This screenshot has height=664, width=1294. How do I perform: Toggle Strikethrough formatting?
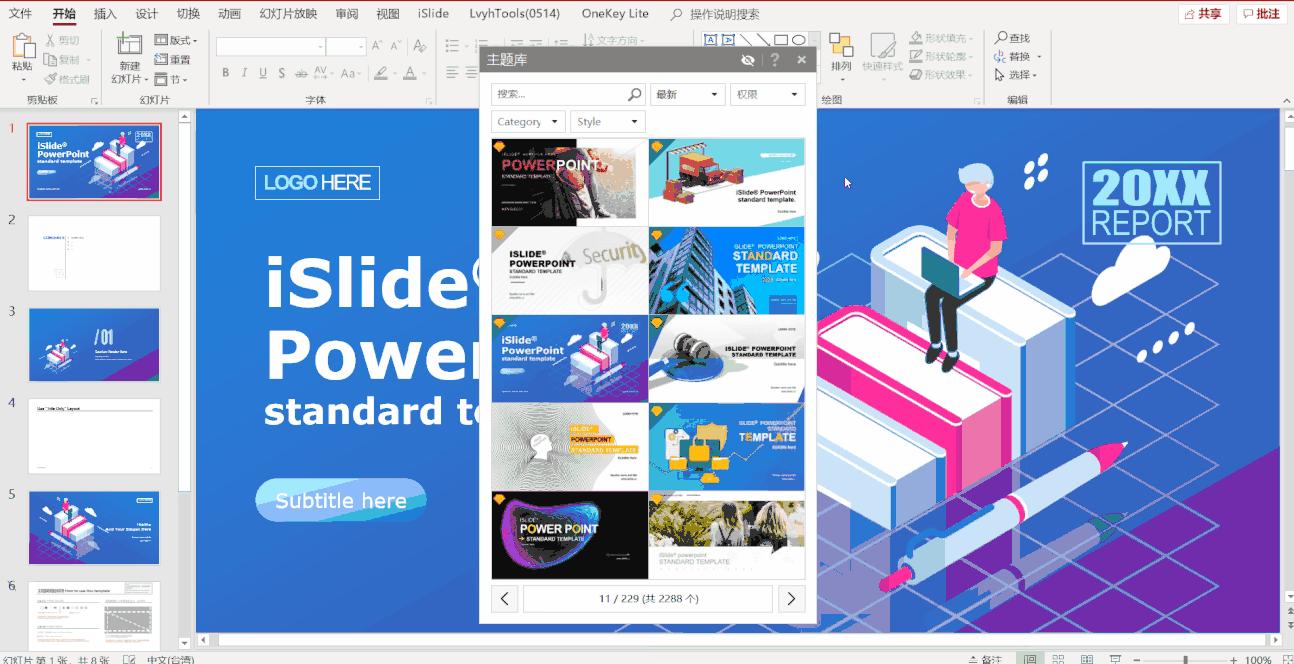click(x=301, y=73)
